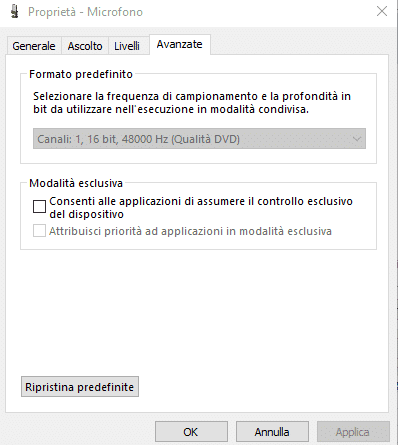Click the microphone icon in title bar

click(14, 12)
